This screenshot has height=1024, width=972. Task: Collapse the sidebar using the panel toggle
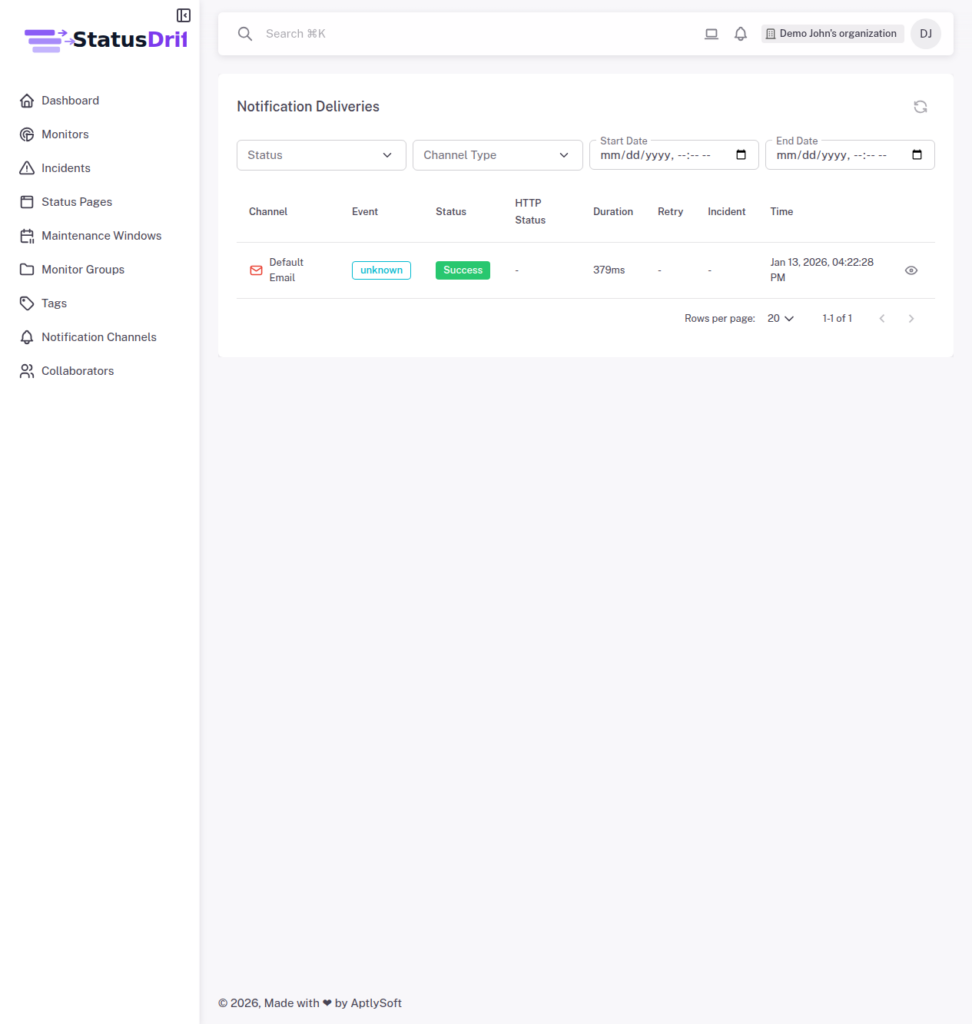pyautogui.click(x=182, y=15)
